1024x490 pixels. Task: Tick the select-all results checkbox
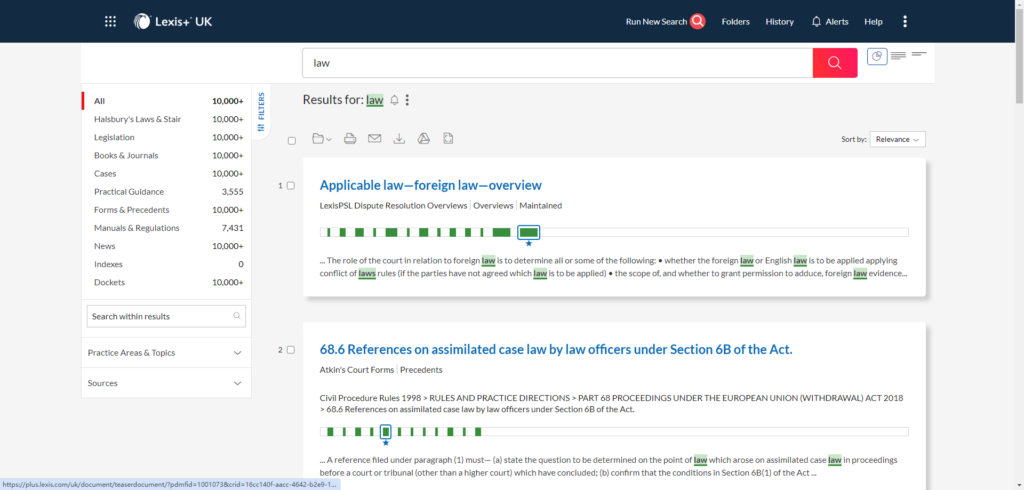tap(292, 140)
